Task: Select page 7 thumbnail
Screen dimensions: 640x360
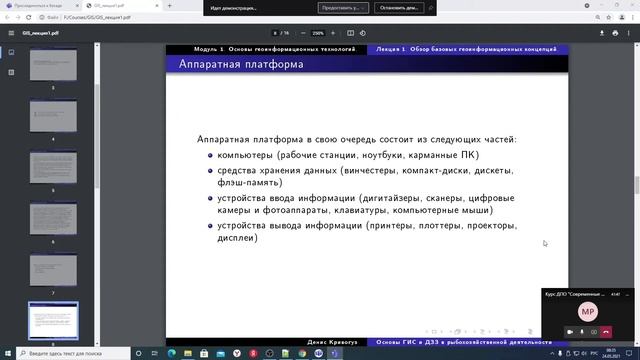Action: (53, 270)
